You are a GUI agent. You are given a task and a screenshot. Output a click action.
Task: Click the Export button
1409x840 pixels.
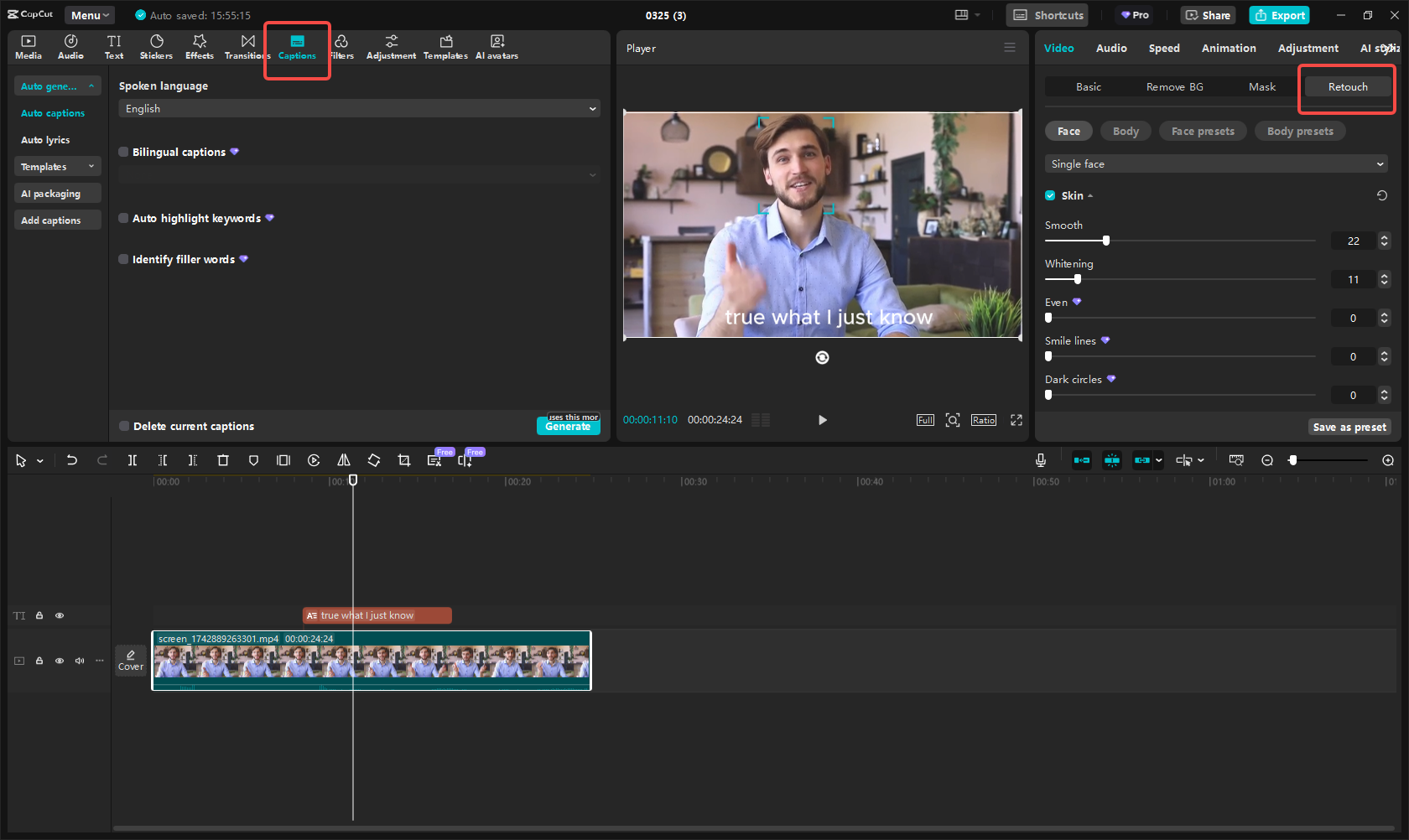[1279, 15]
